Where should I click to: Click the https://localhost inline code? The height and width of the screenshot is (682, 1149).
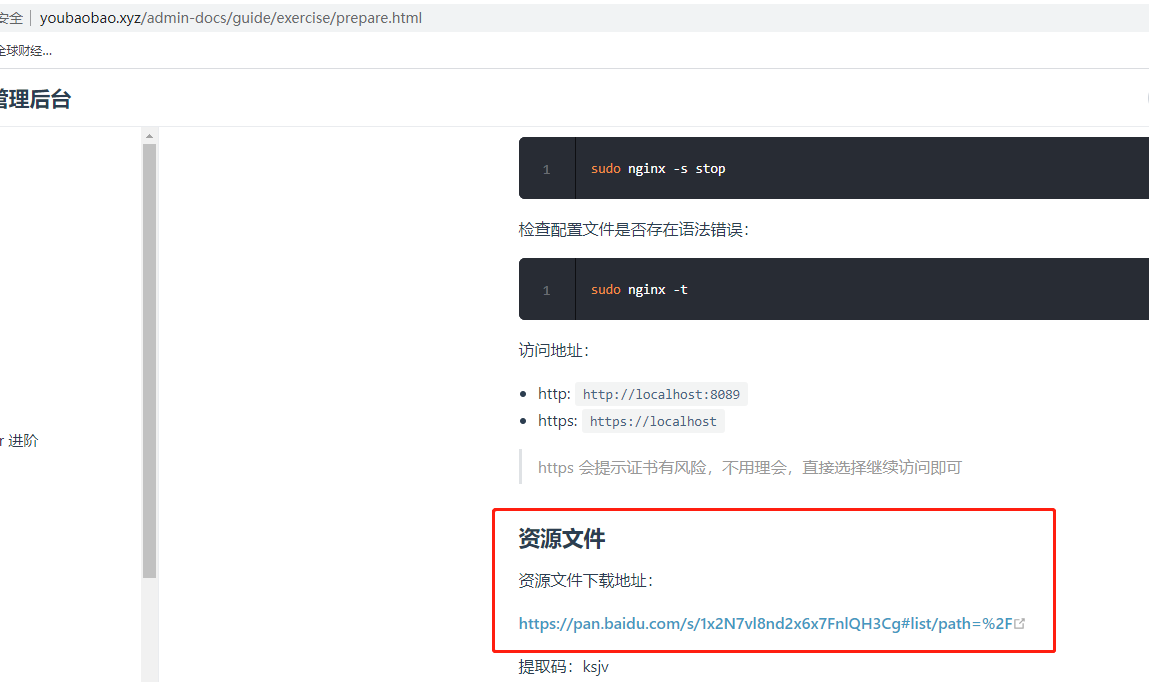(653, 420)
